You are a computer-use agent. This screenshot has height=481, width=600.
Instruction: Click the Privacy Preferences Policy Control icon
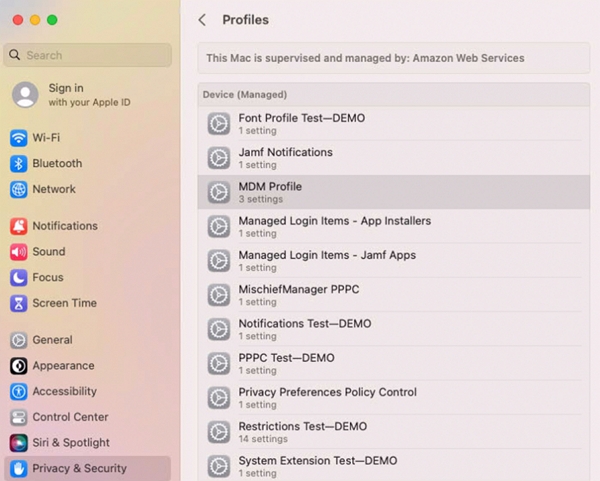(219, 398)
